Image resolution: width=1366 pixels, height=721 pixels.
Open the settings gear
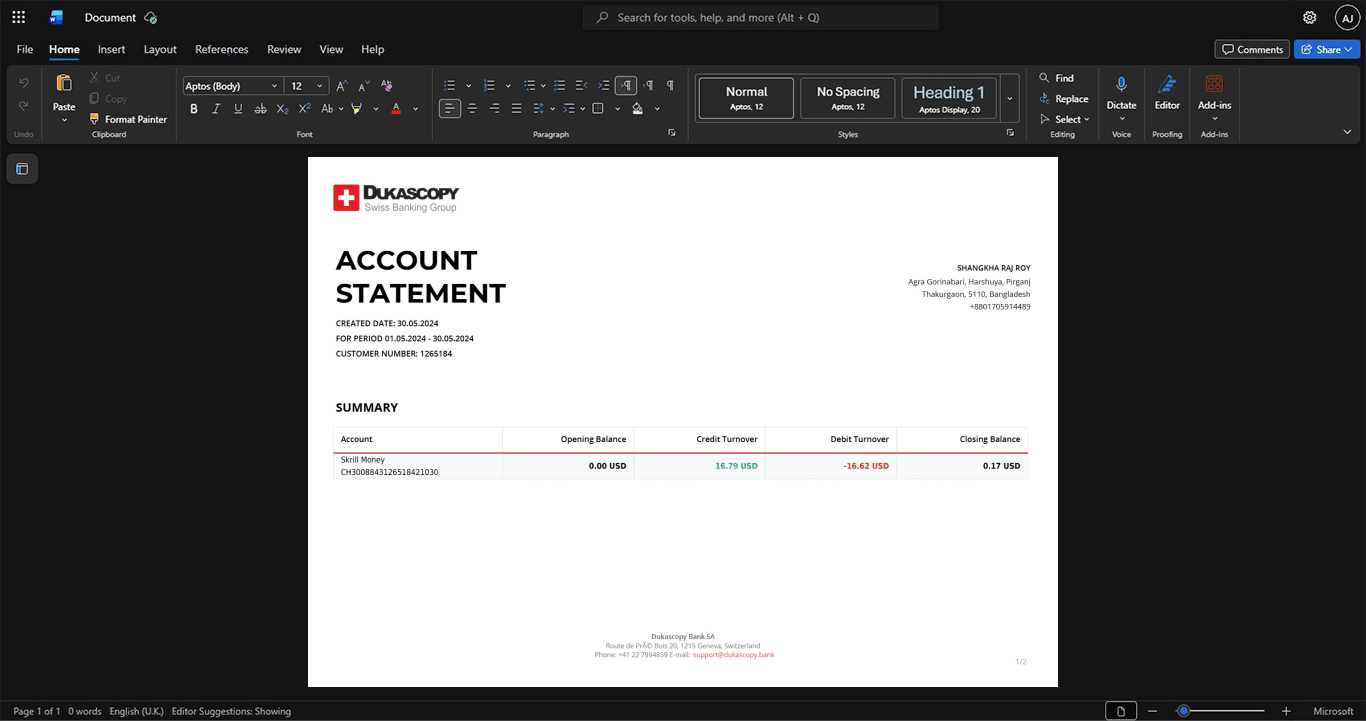(x=1310, y=17)
